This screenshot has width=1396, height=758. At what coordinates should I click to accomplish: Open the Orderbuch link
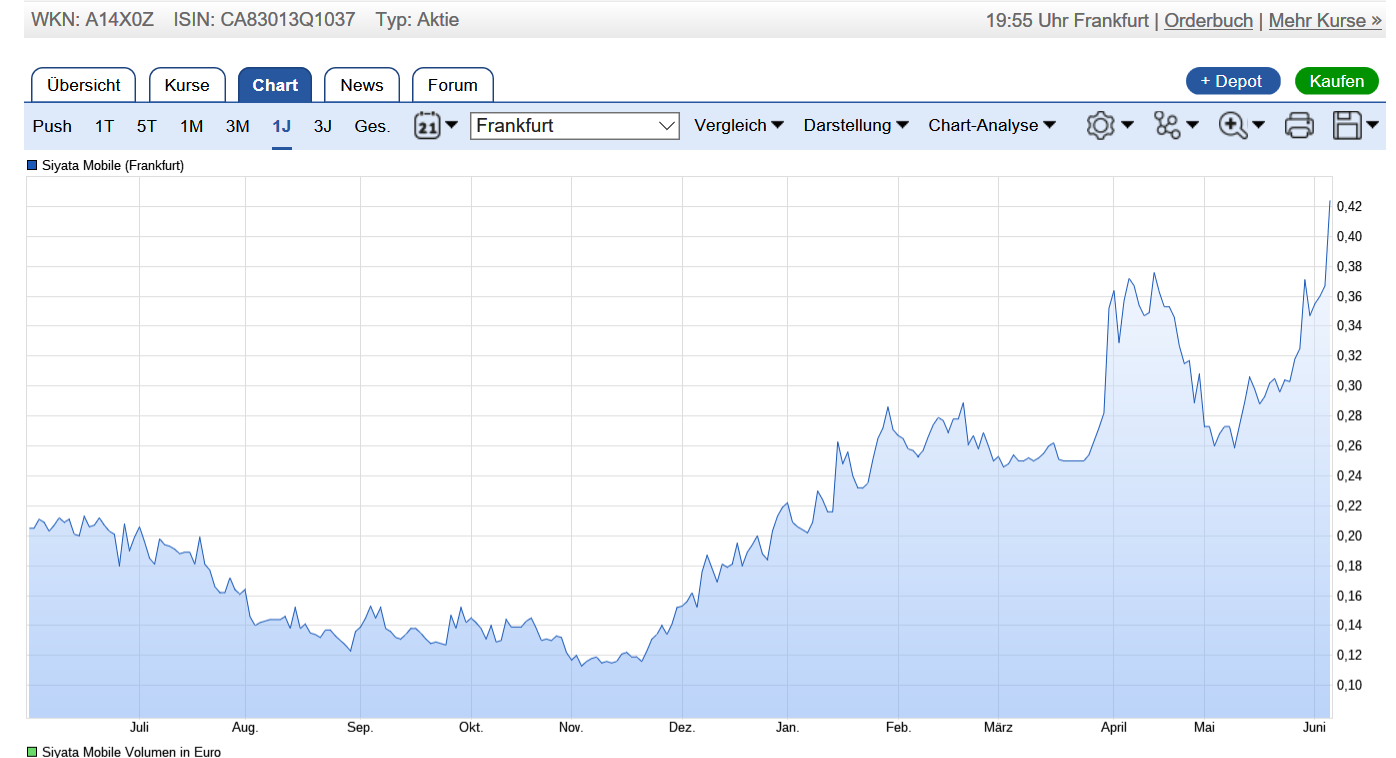pyautogui.click(x=1208, y=20)
